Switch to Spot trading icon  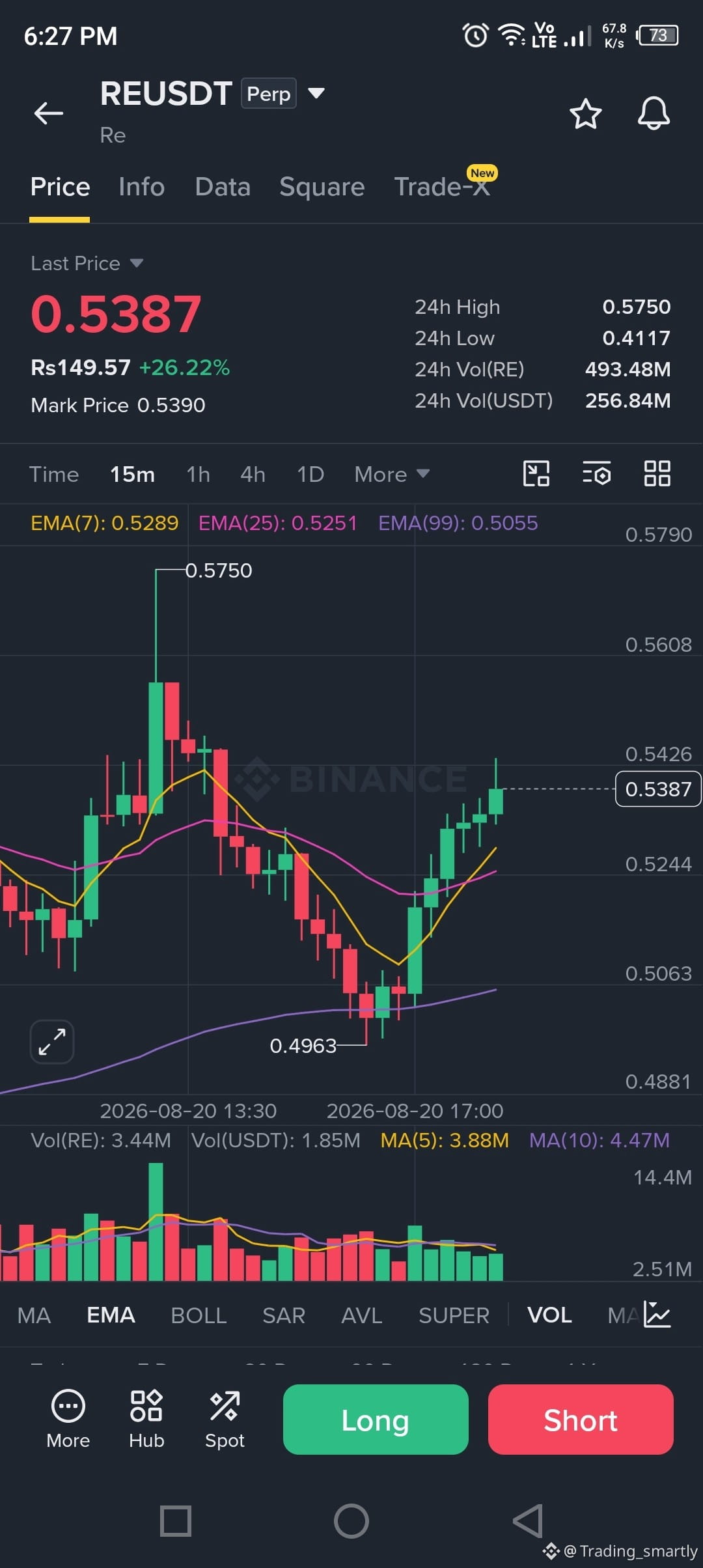[225, 1418]
